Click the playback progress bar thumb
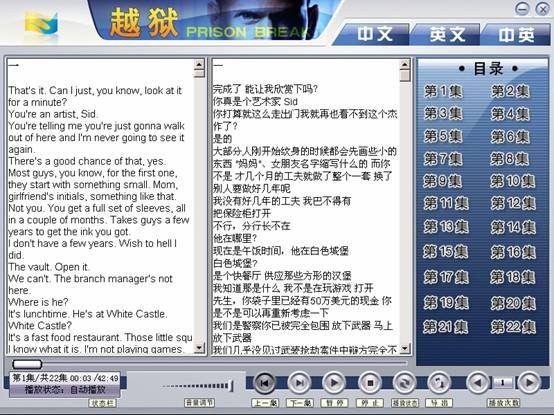Screen dimensions: 554x415 27,364
